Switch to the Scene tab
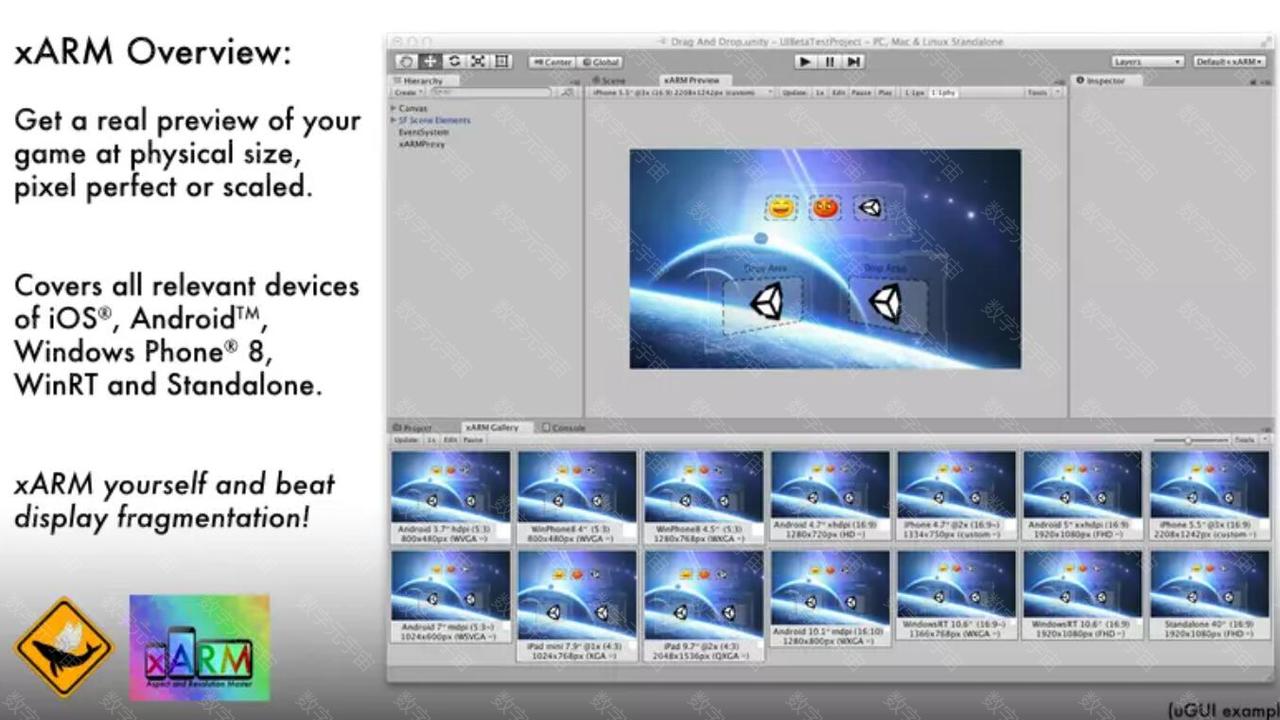The image size is (1280, 720). [610, 81]
